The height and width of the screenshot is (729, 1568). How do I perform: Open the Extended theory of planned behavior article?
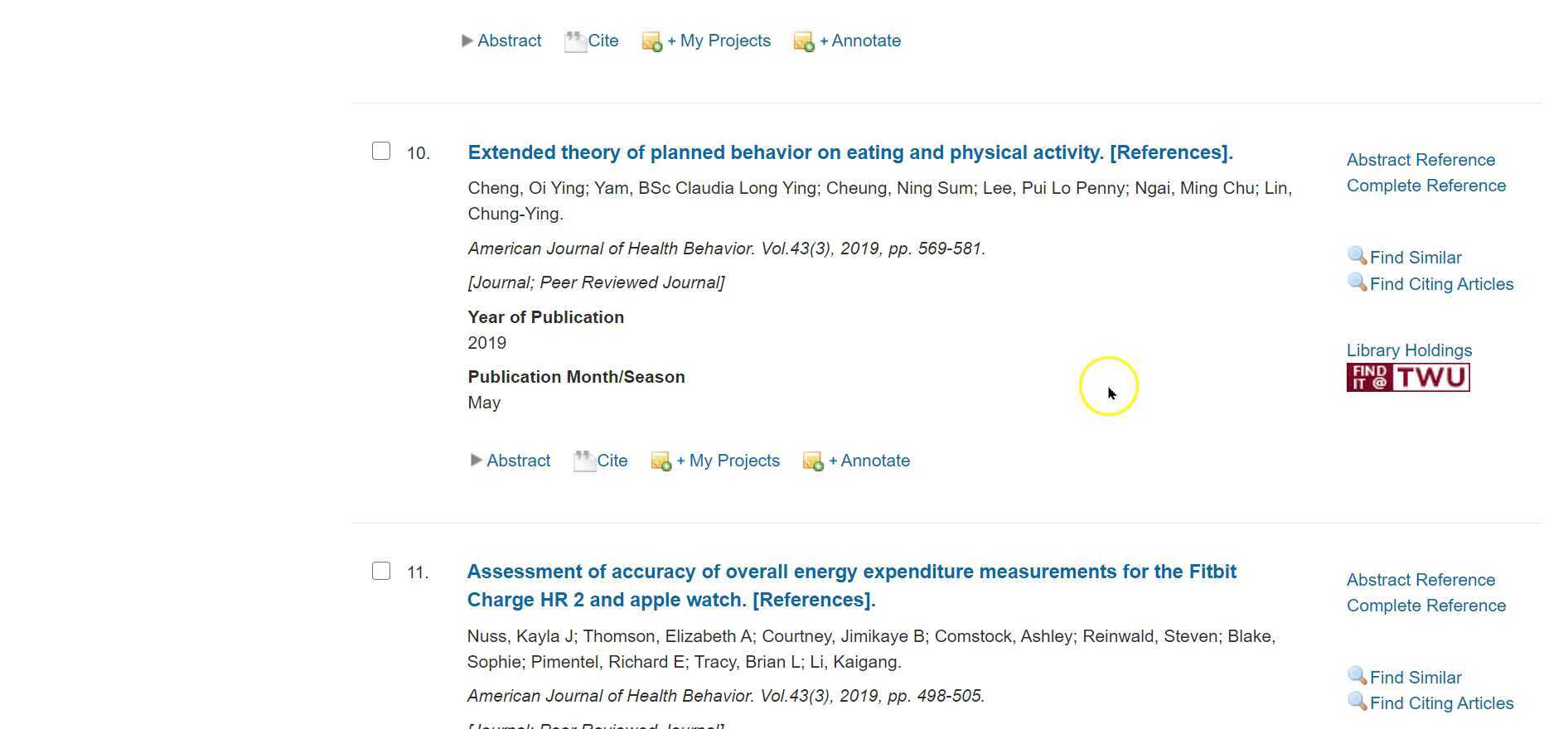(850, 152)
